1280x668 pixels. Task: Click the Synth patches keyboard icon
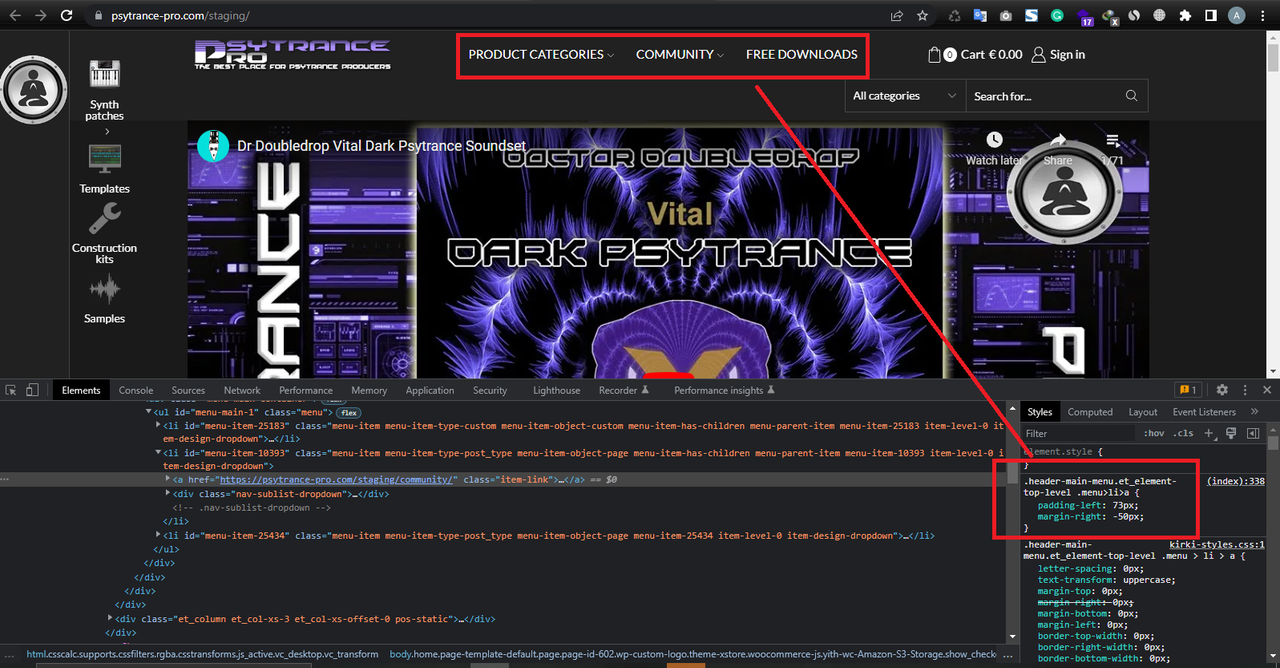tap(105, 75)
